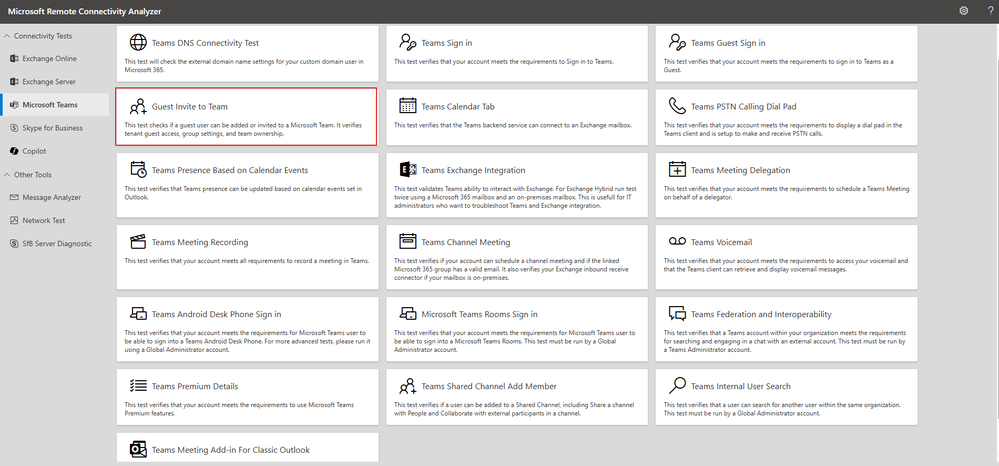Click the Guest Invite to Team people icon
This screenshot has height=466, width=999.
point(138,106)
